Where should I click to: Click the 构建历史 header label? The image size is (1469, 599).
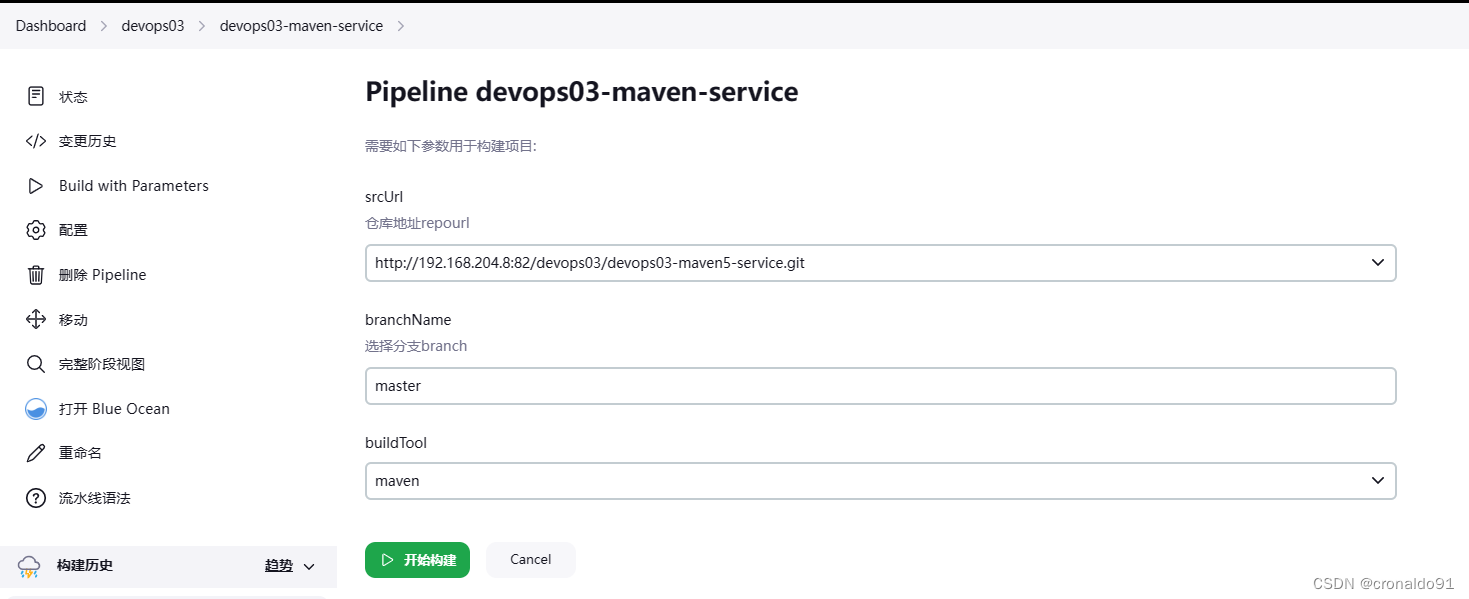tap(85, 566)
